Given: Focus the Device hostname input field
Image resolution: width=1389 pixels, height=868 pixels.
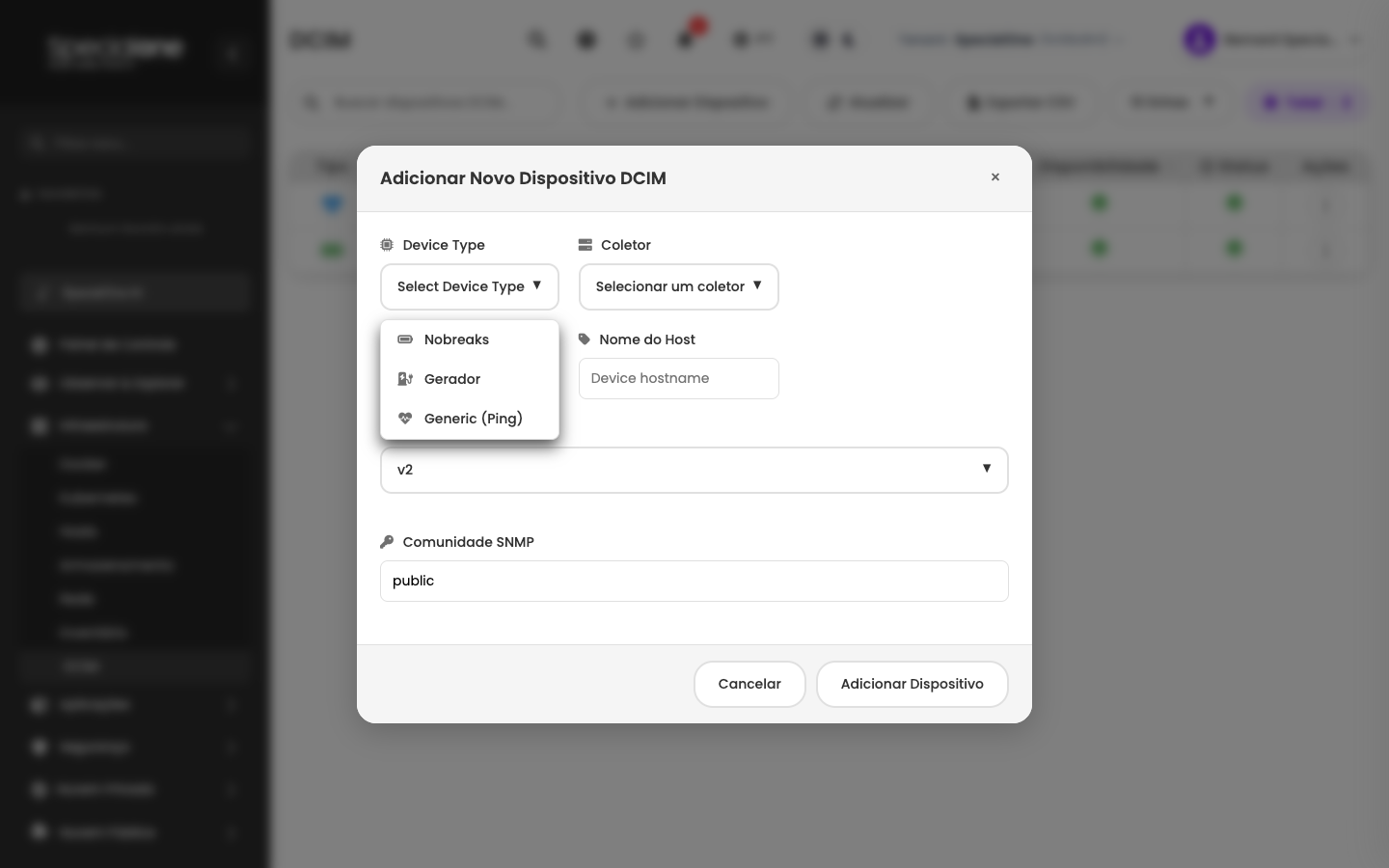Looking at the screenshot, I should click(x=679, y=378).
